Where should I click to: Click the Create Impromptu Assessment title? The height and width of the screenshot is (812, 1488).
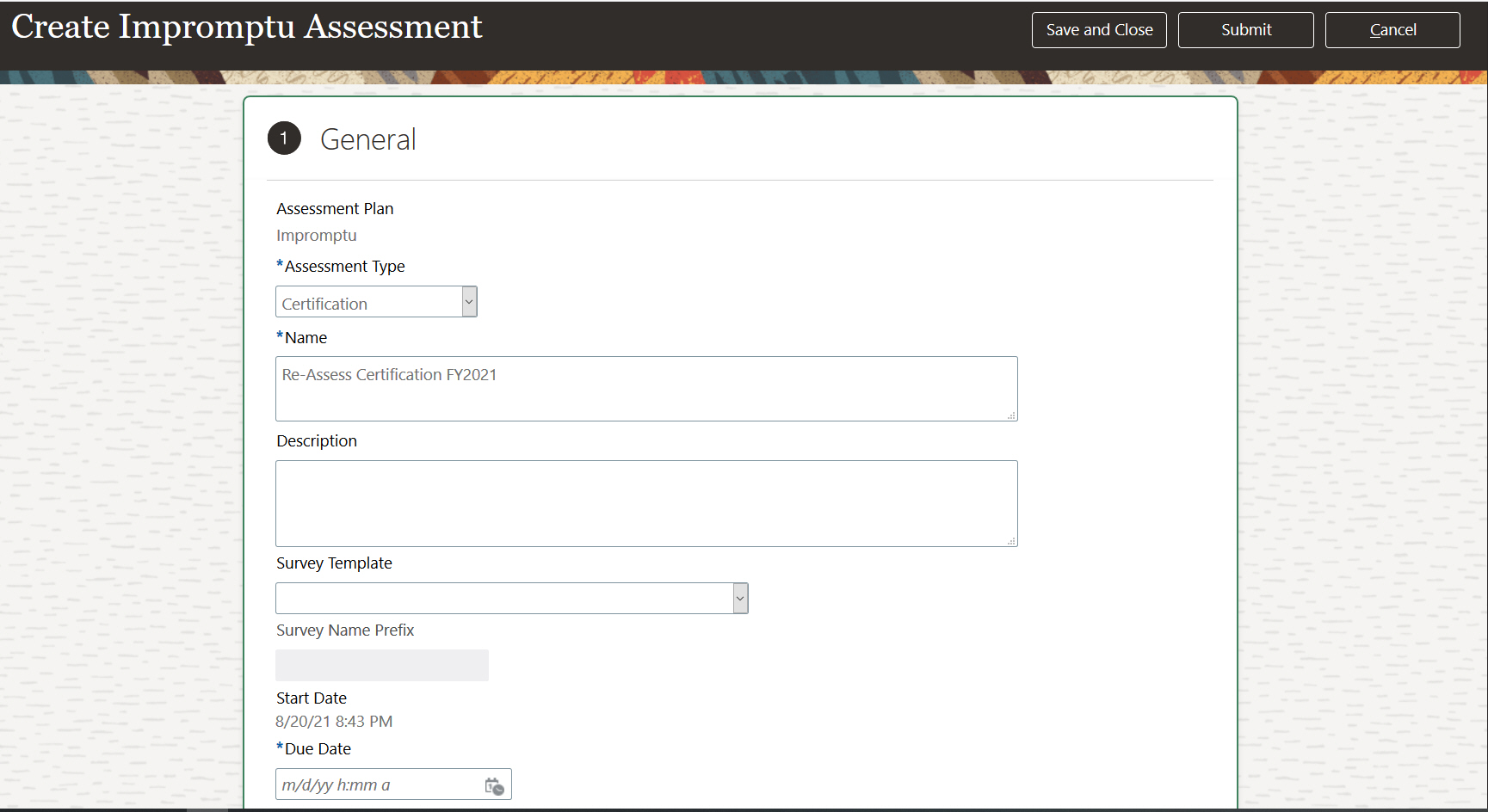247,28
